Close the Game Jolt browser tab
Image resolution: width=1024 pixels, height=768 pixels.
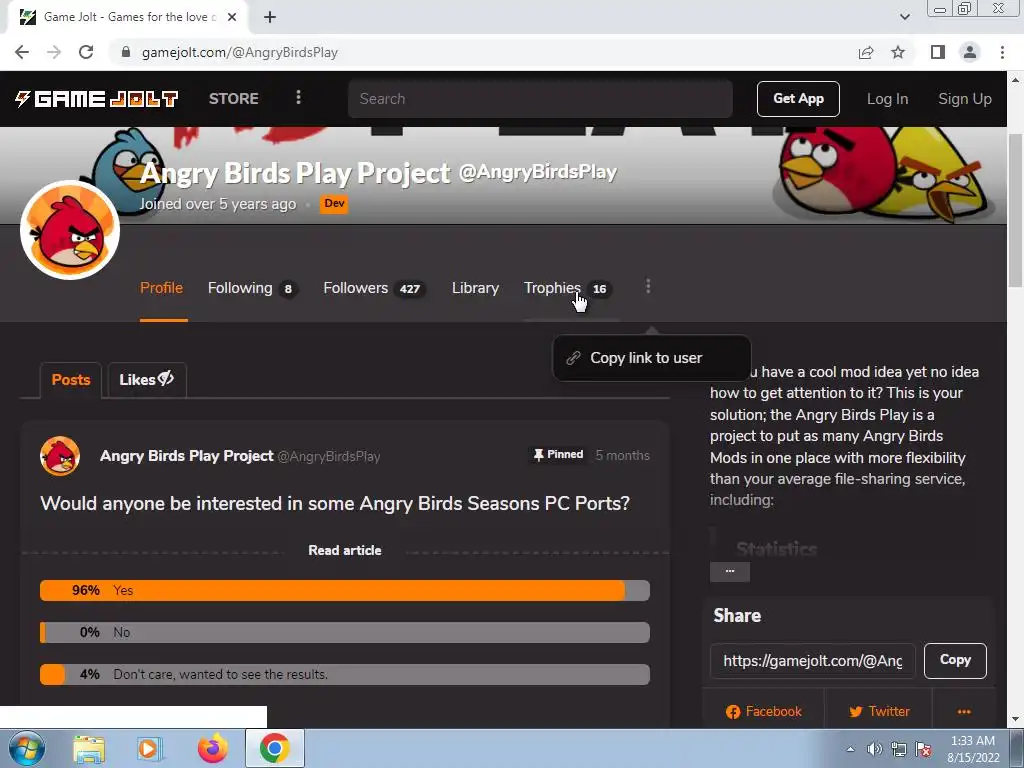(x=232, y=17)
